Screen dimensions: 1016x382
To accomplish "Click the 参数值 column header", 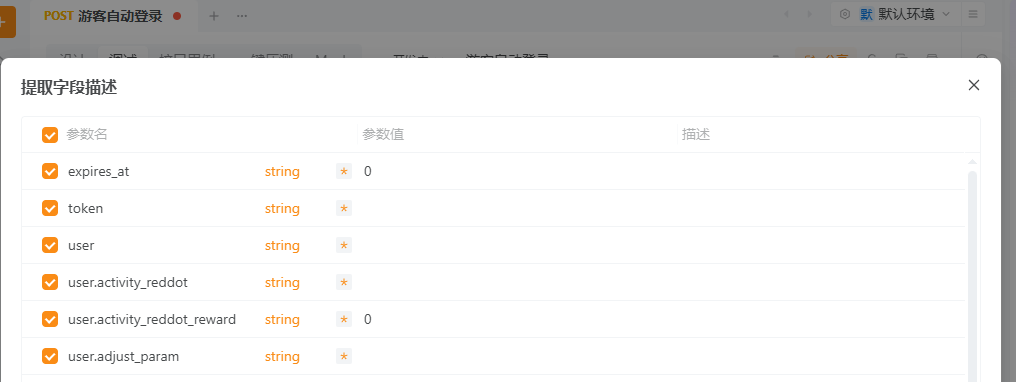I will (x=384, y=135).
